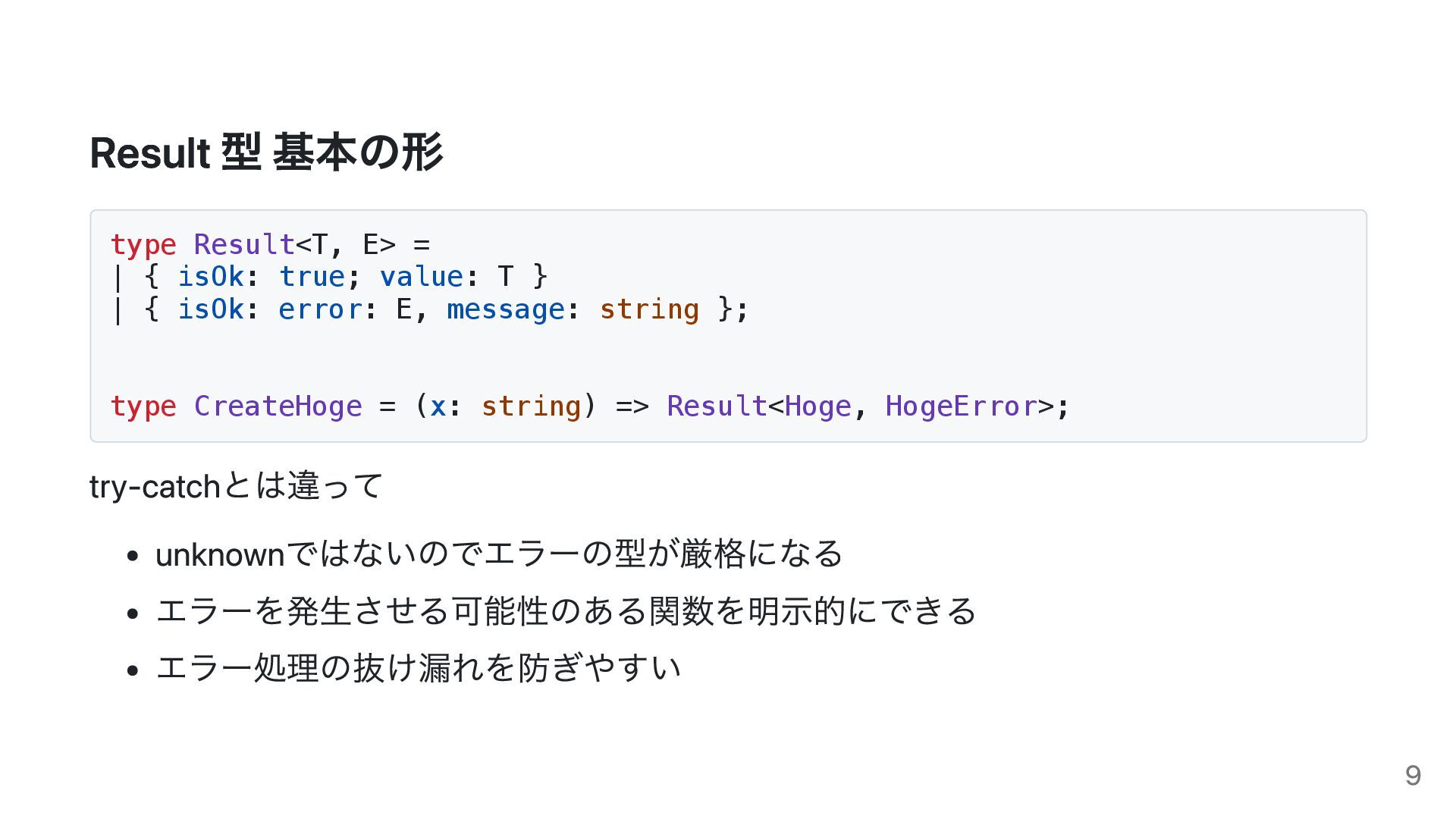Click the "isOk" property on the second code line
The height and width of the screenshot is (819, 1456).
click(x=211, y=277)
